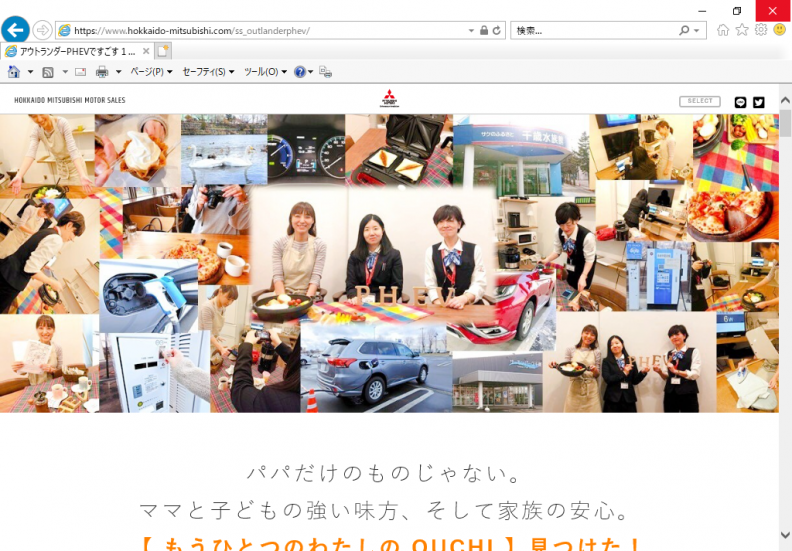This screenshot has height=551, width=792.
Task: Expand the feeds dropdown arrow
Action: tap(65, 72)
